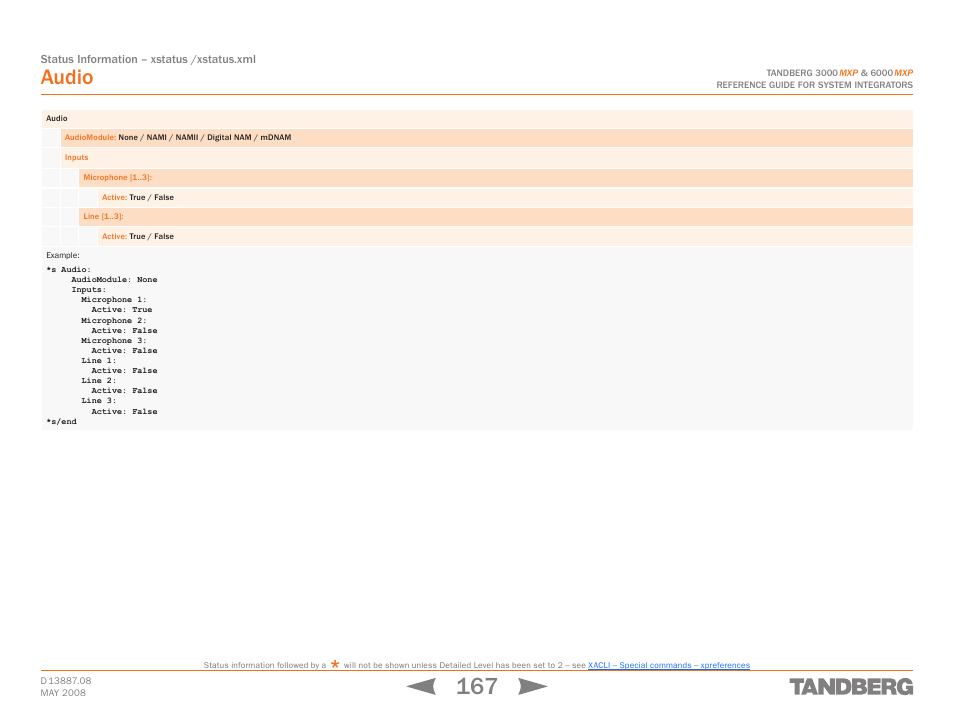Go to next page arrow

click(x=532, y=686)
